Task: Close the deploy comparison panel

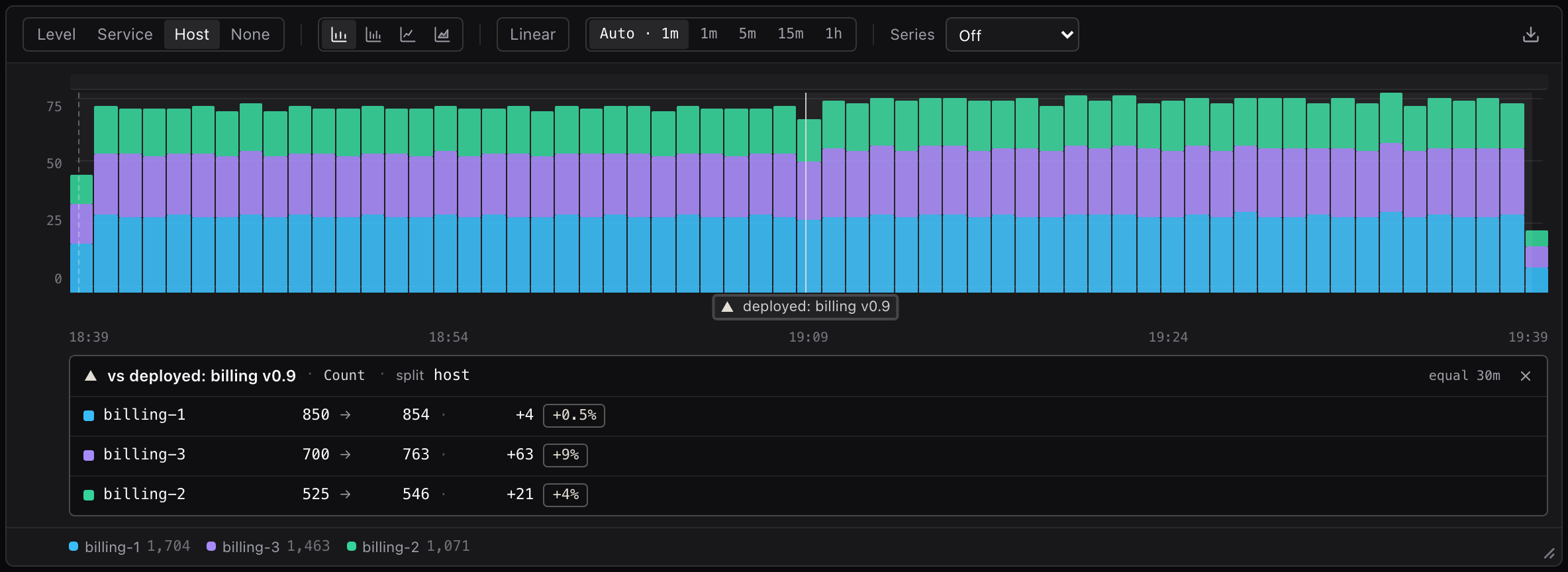Action: [1526, 376]
